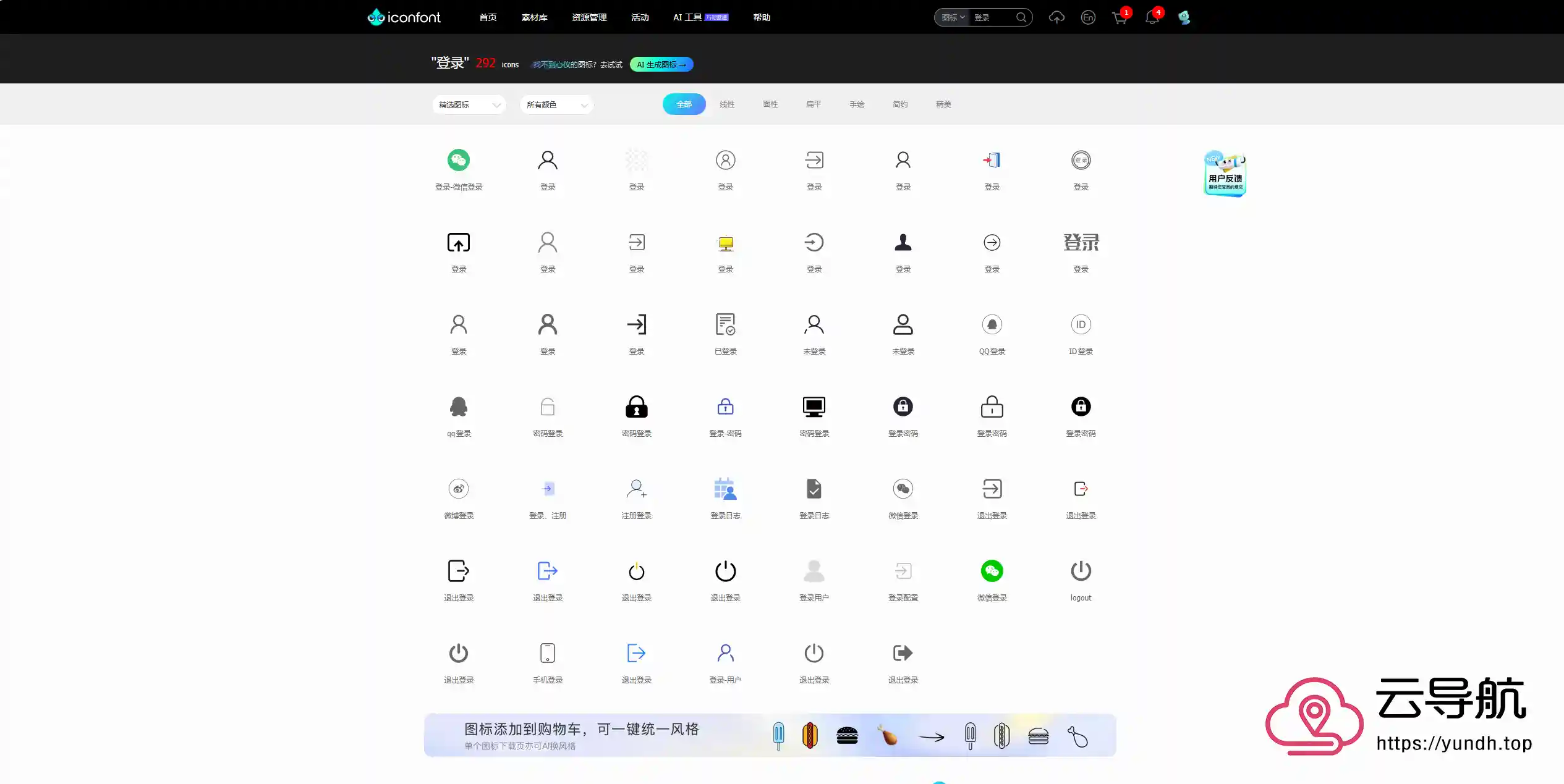1564x784 pixels.
Task: Click the notification bell icon
Action: (1151, 17)
